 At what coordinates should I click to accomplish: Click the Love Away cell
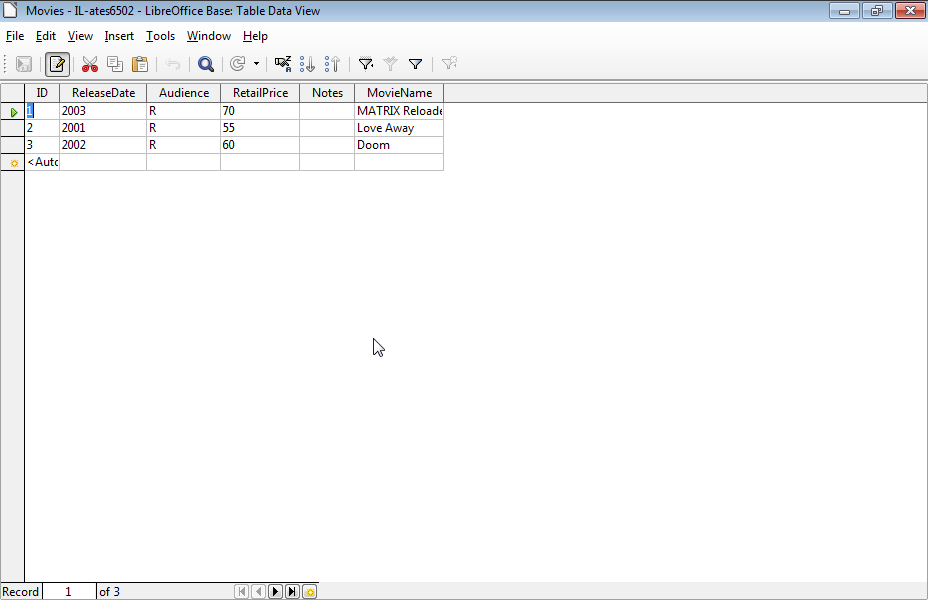[399, 128]
